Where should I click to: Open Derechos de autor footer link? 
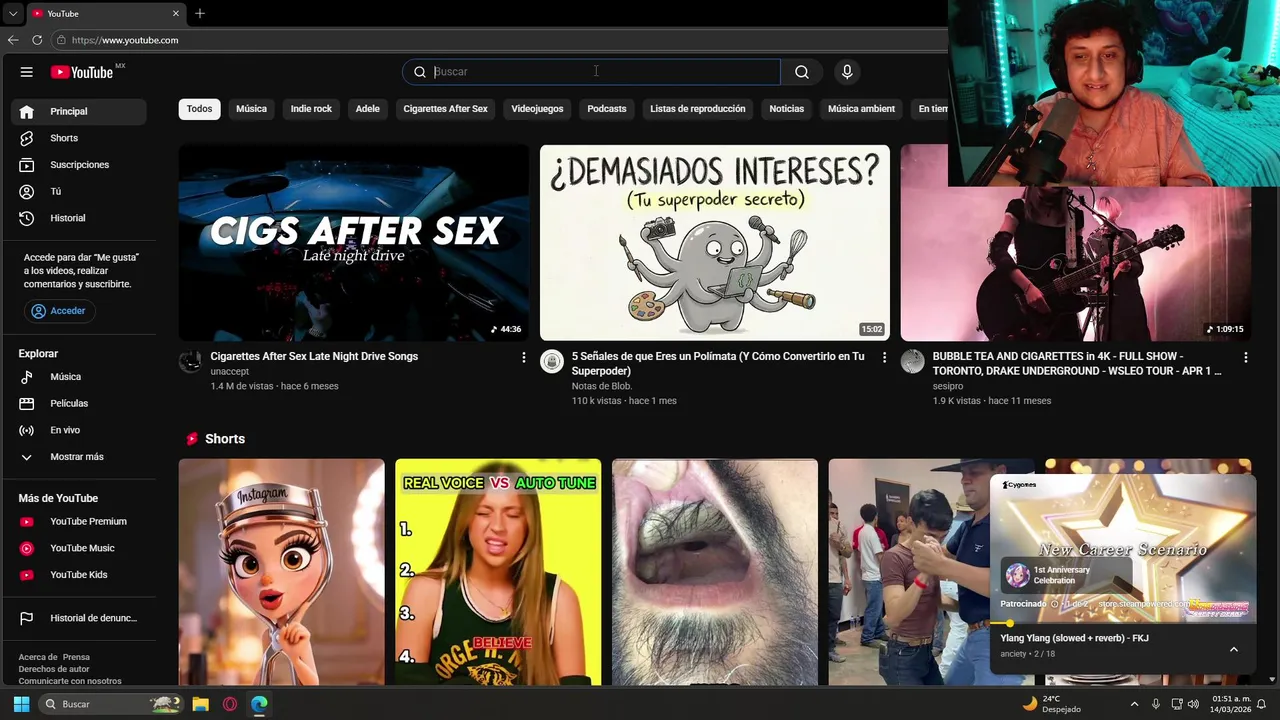click(x=54, y=669)
